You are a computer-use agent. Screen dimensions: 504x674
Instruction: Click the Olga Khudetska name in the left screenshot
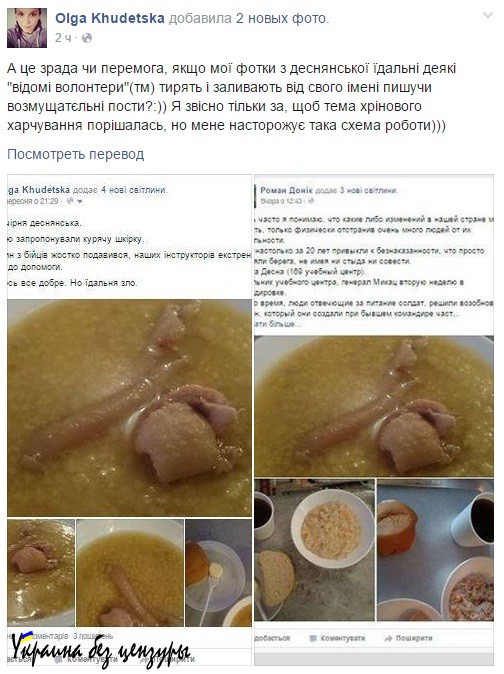pyautogui.click(x=39, y=190)
